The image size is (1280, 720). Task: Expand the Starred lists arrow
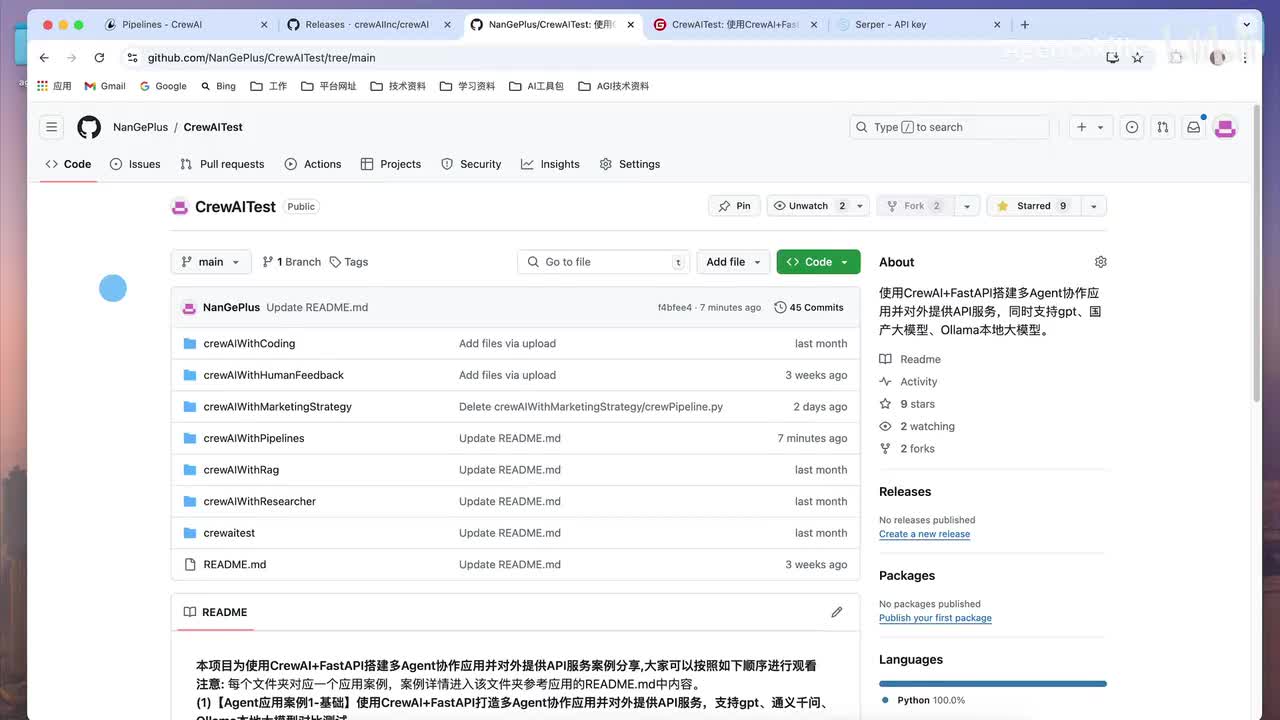tap(1094, 206)
